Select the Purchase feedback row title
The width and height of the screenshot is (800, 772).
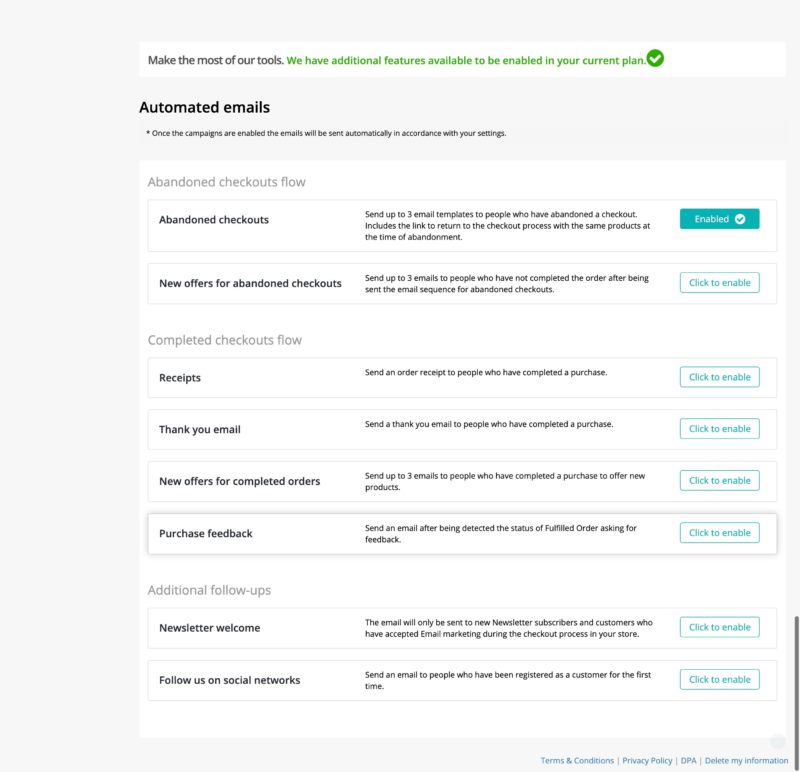[x=206, y=534]
